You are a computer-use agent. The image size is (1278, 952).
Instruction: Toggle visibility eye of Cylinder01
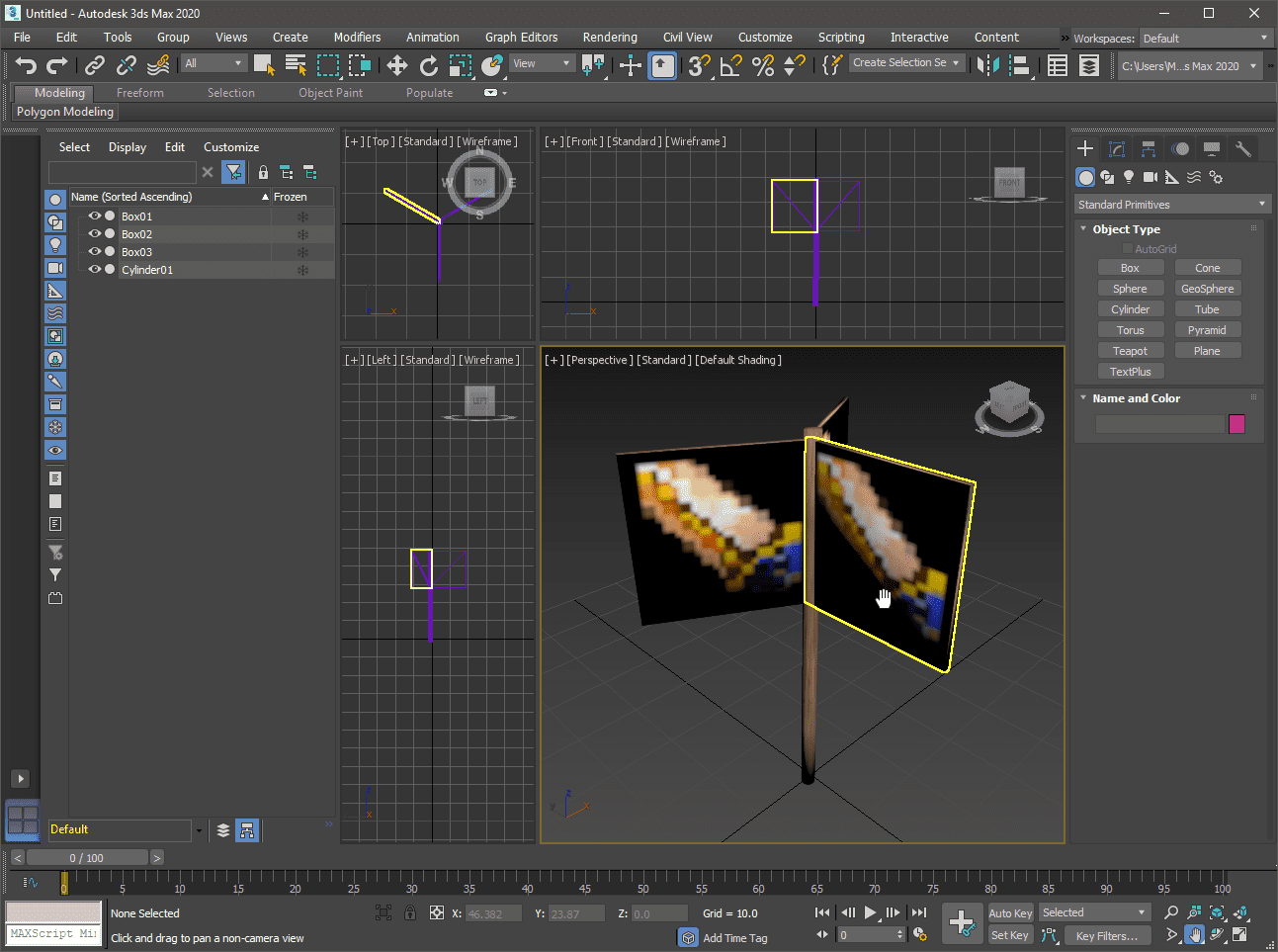(x=95, y=269)
